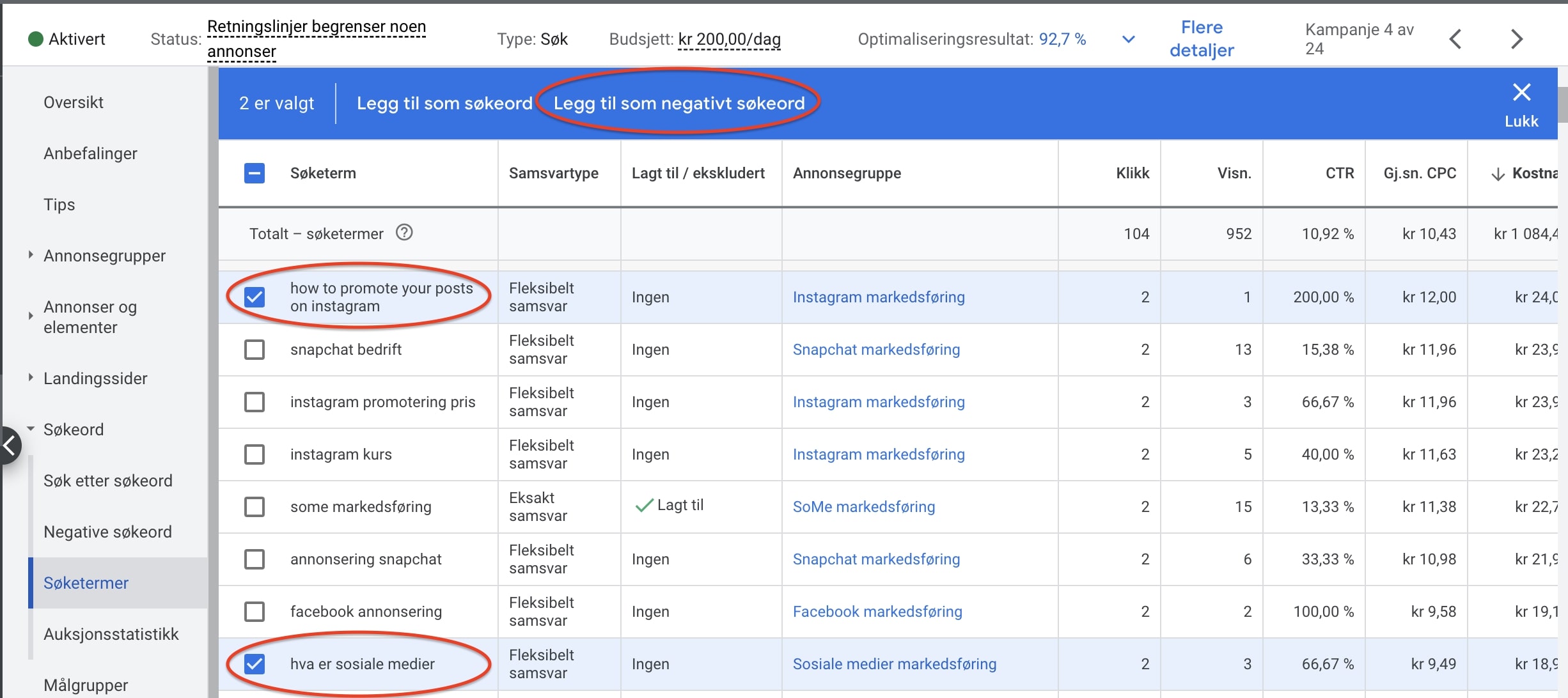Tick the 'snapchat bedrift' row checkbox
Viewport: 1568px width, 698px height.
255,350
